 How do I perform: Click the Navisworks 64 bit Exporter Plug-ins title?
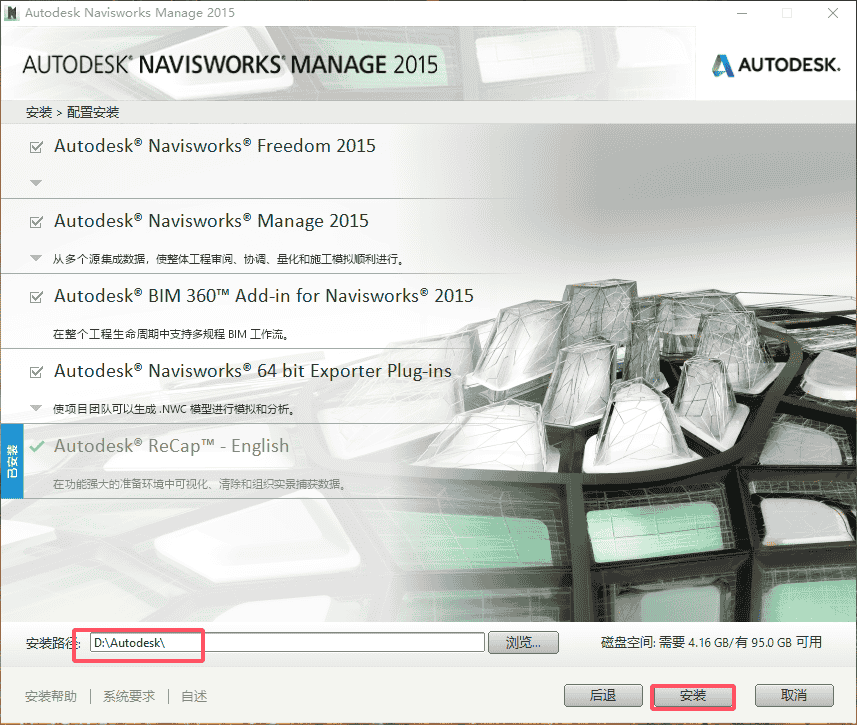click(253, 371)
